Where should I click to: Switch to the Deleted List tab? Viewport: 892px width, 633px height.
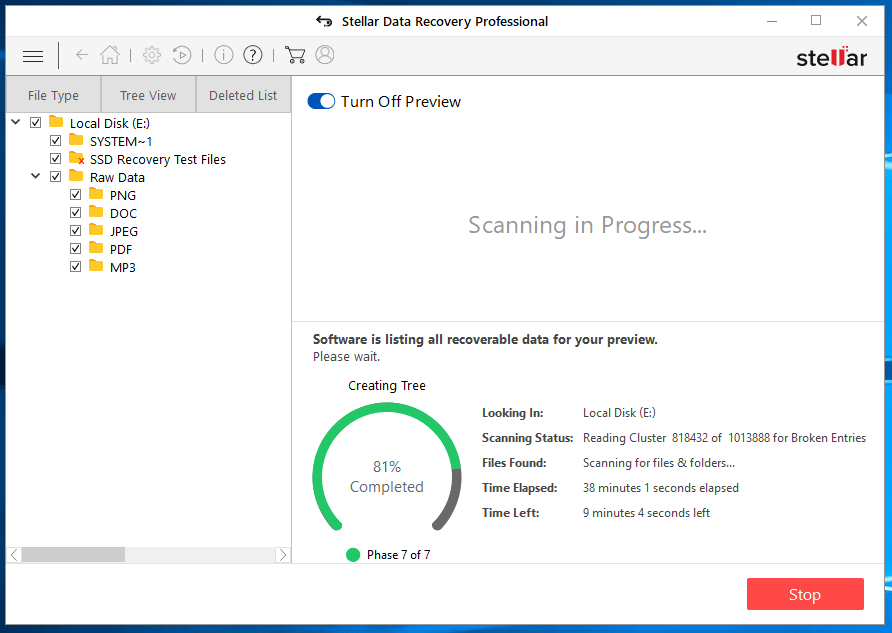click(x=243, y=95)
